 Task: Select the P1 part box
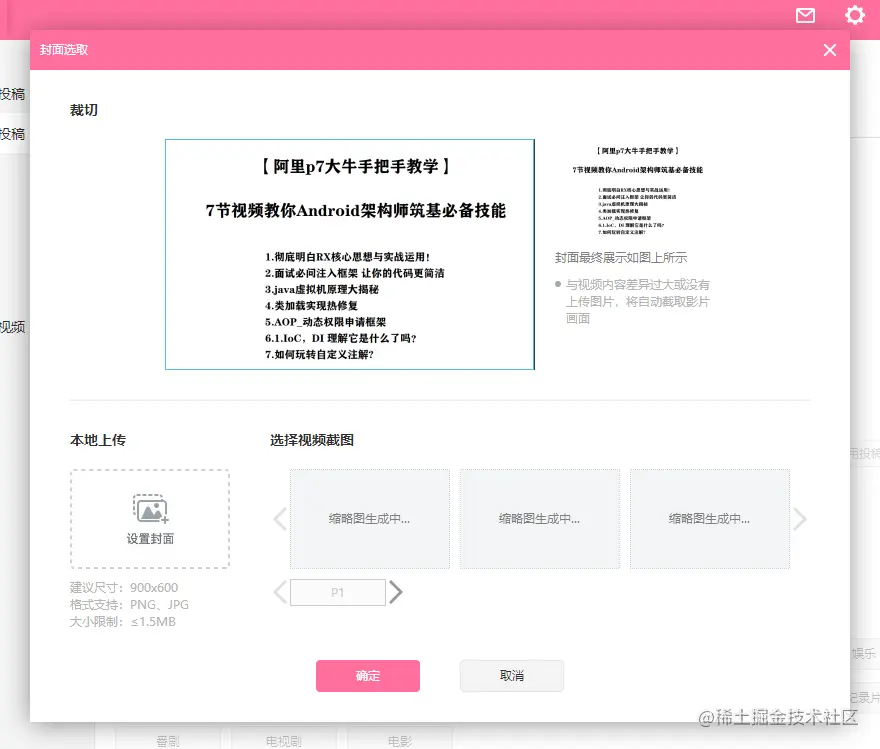(338, 592)
